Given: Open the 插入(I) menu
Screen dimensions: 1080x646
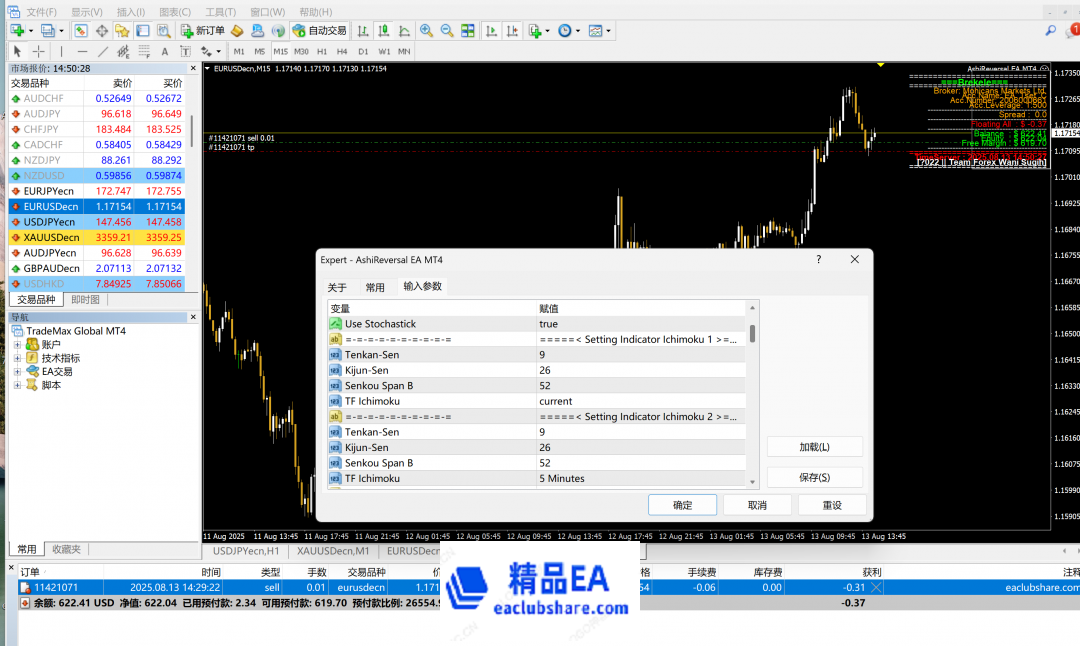Looking at the screenshot, I should click(129, 12).
